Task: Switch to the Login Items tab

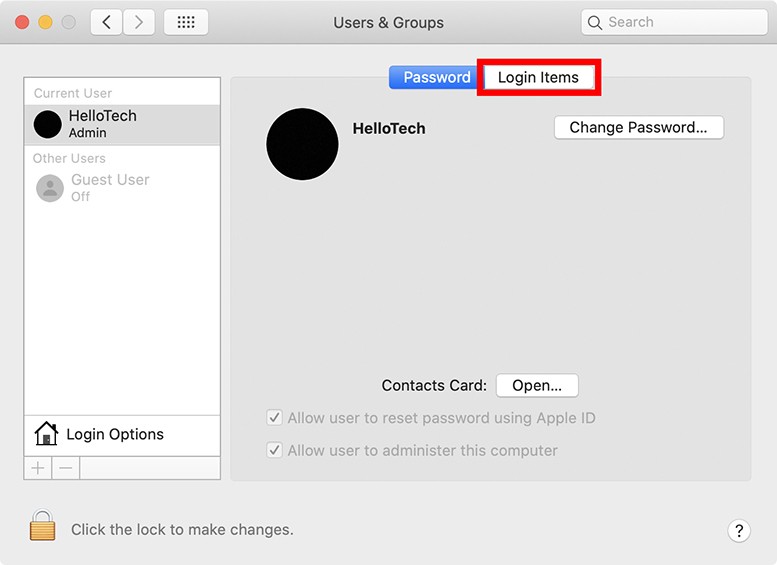Action: tap(538, 77)
